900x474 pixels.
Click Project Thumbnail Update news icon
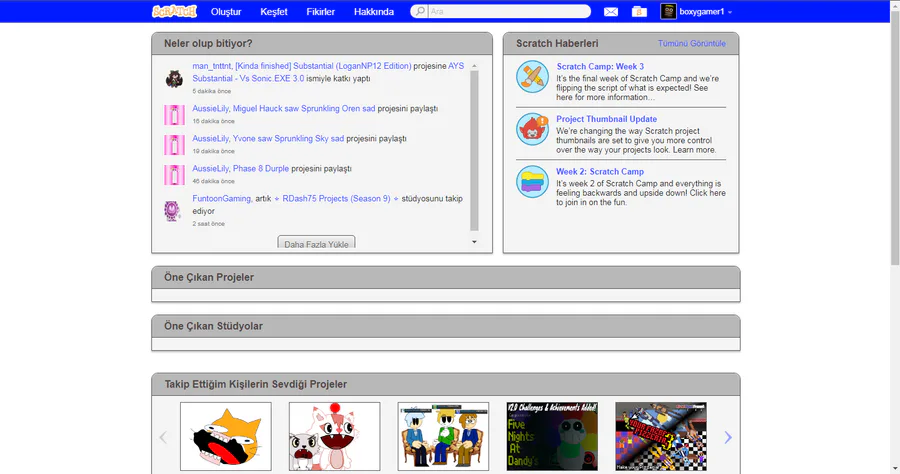pyautogui.click(x=532, y=129)
